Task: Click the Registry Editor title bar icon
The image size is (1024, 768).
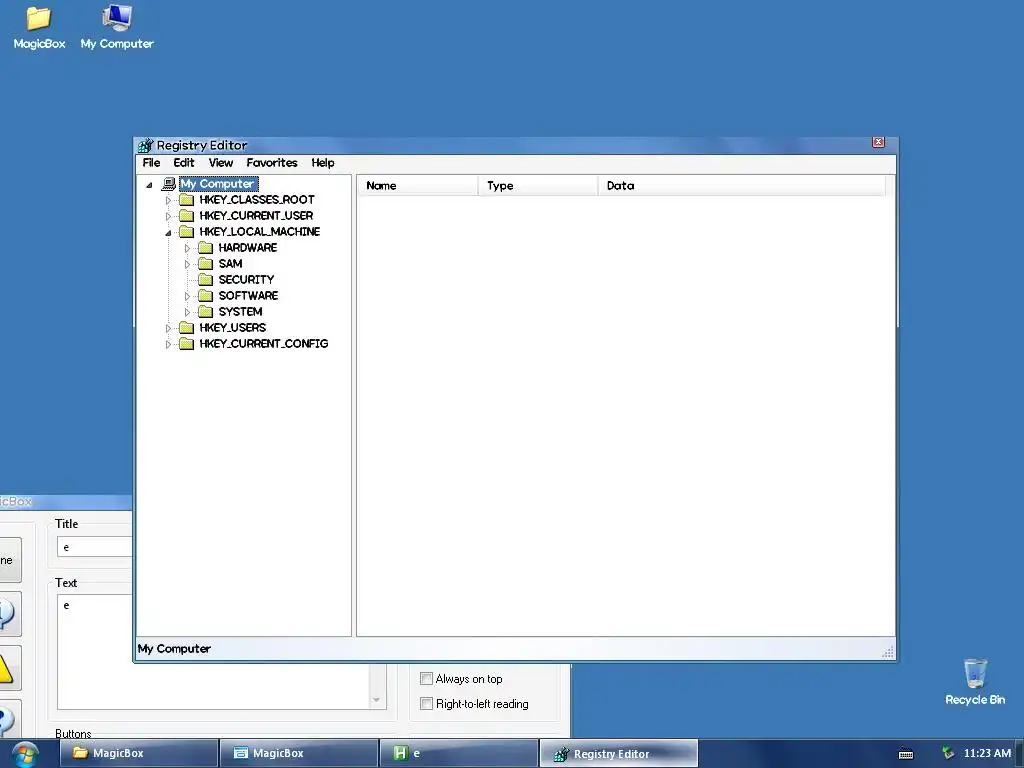Action: (x=145, y=145)
